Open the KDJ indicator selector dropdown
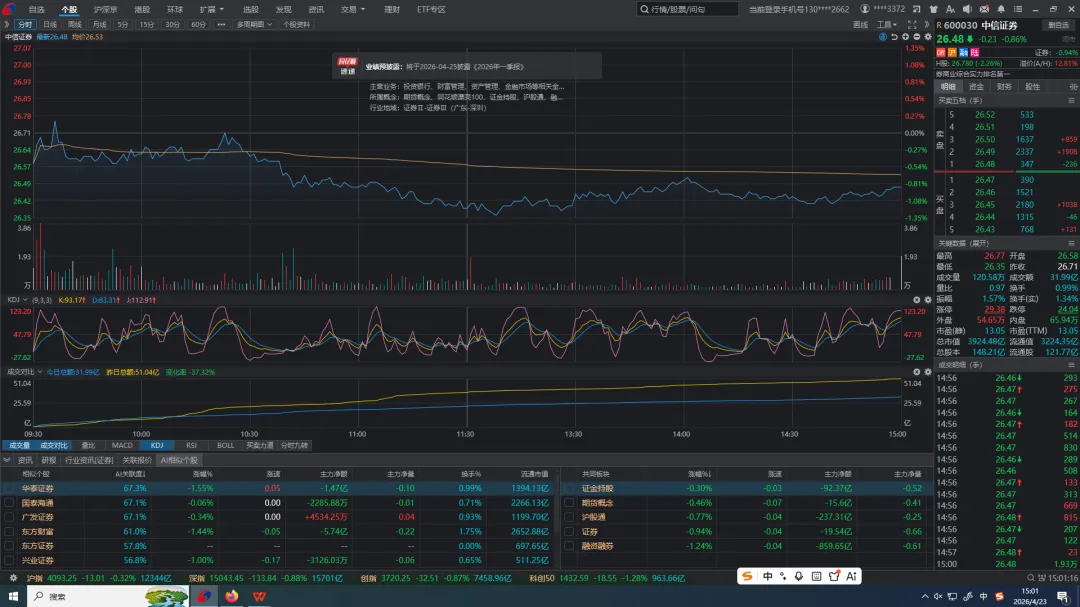Viewport: 1080px width, 607px height. click(17, 300)
